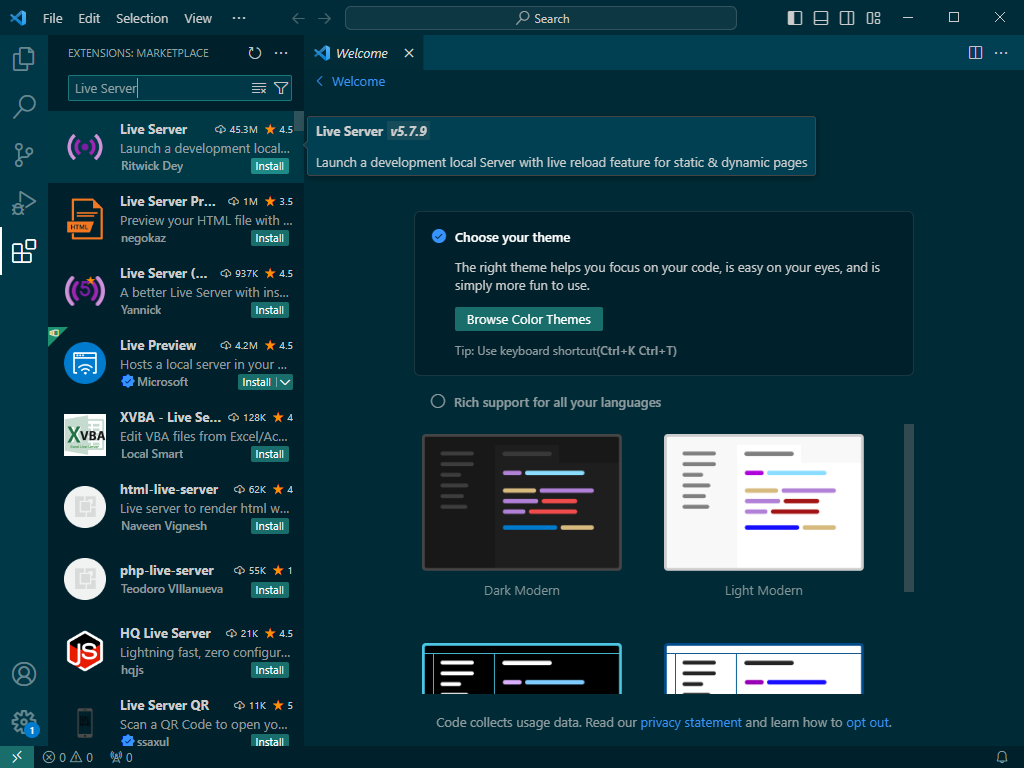Select the dark high contrast theme preview
The height and width of the screenshot is (768, 1024).
tap(522, 669)
